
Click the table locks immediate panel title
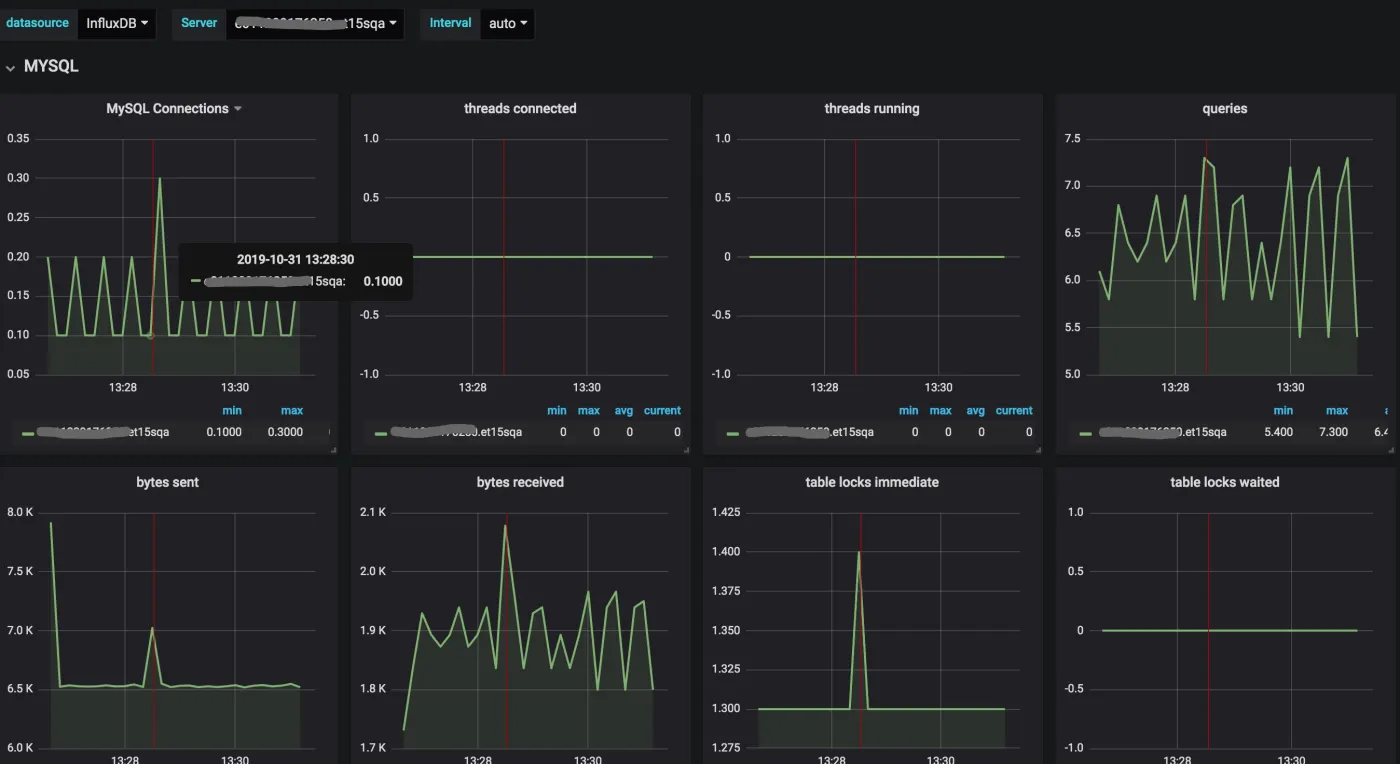tap(872, 482)
